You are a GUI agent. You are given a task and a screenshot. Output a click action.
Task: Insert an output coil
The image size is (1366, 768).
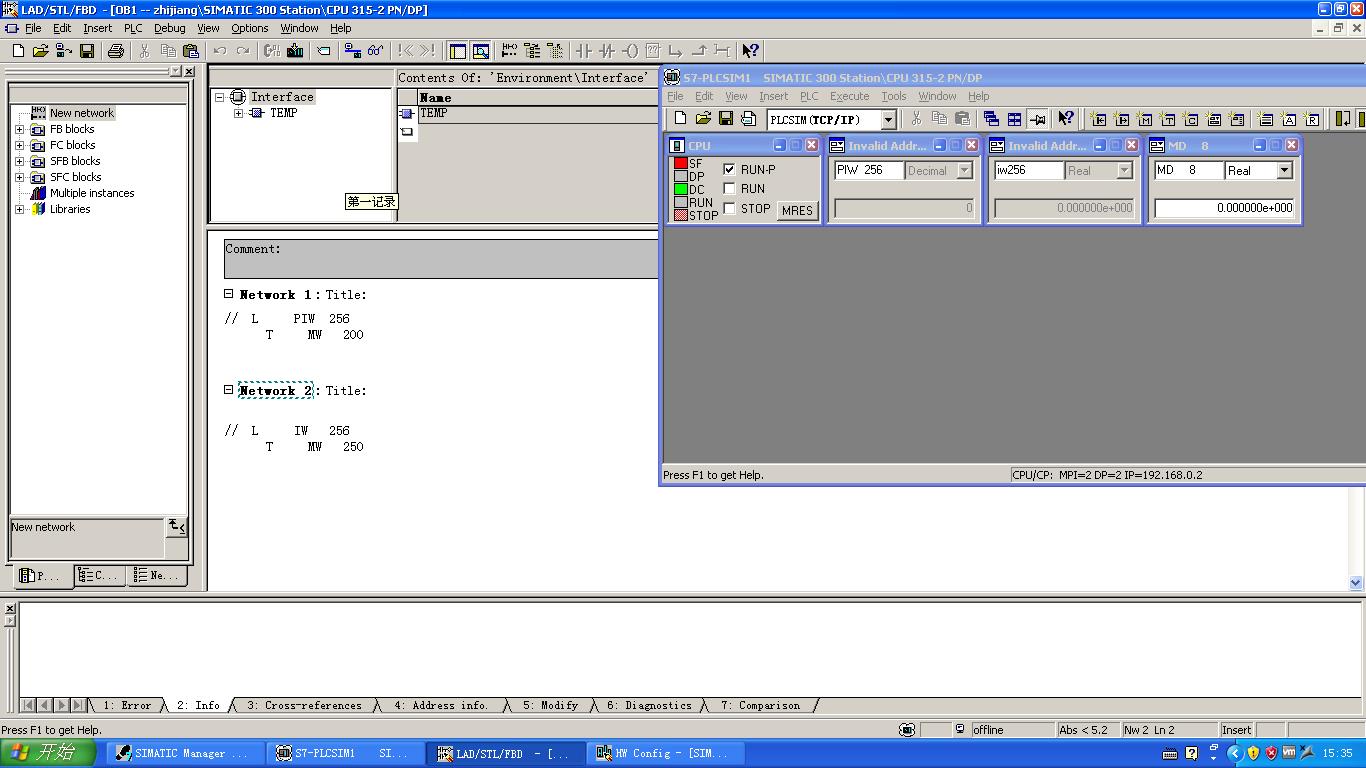point(630,51)
